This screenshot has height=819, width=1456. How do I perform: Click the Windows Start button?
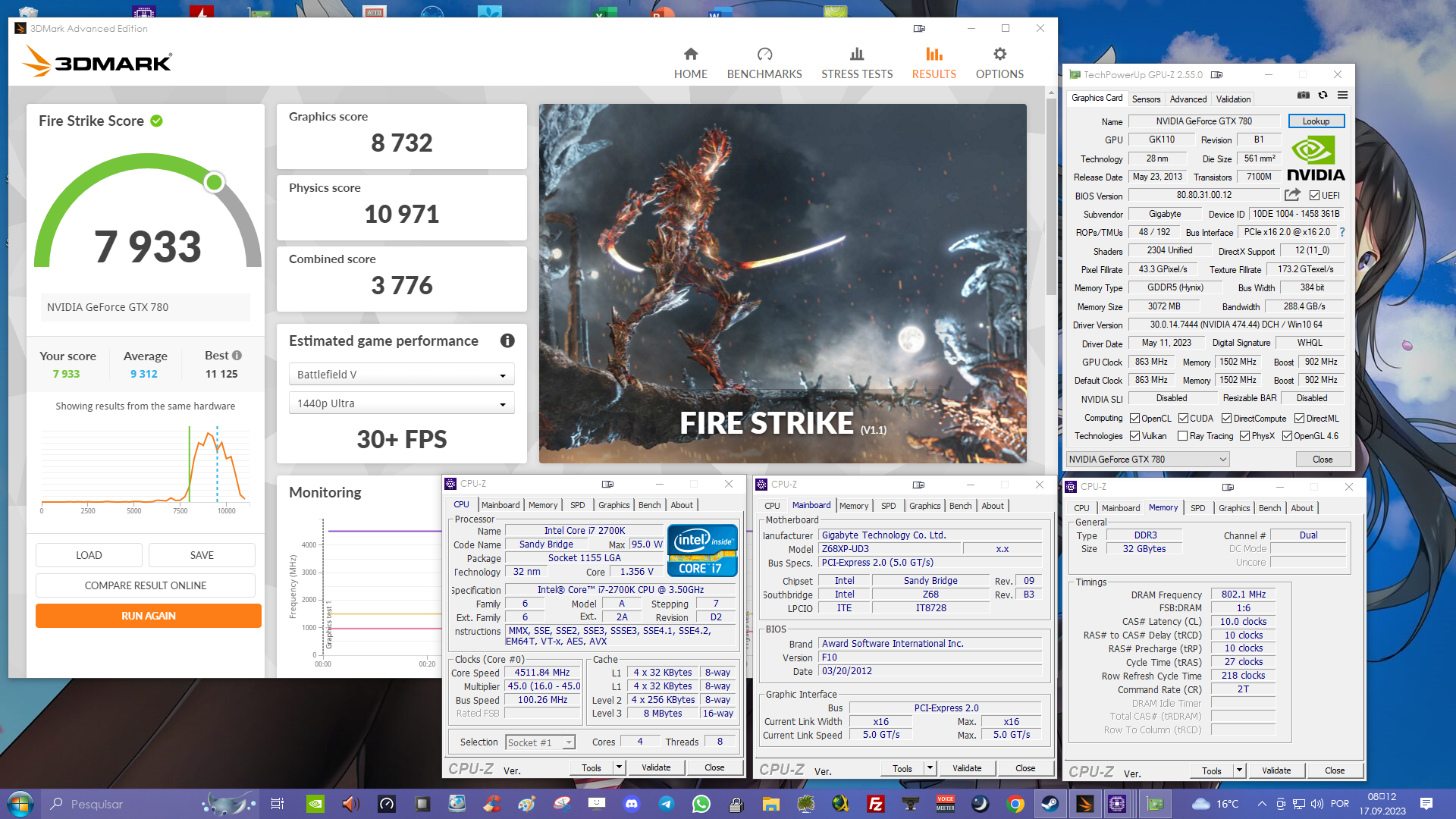pyautogui.click(x=20, y=804)
